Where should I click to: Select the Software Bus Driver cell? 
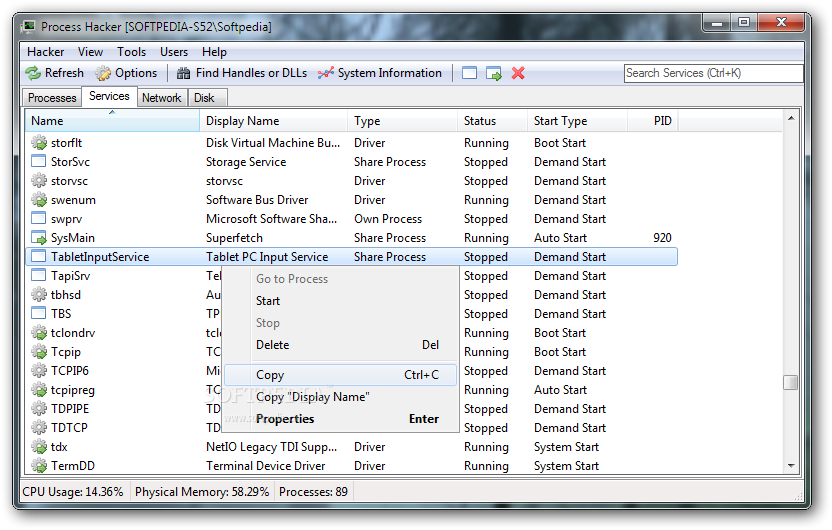[x=257, y=200]
